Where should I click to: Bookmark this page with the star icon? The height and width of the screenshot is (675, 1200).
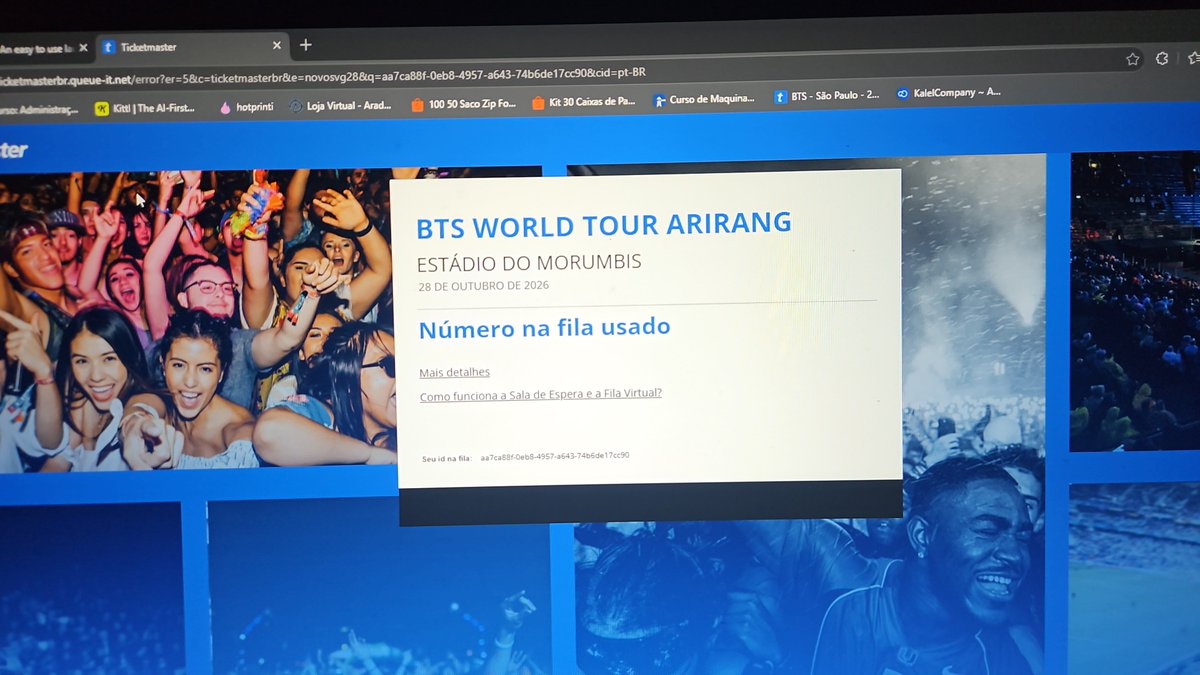click(x=1132, y=59)
